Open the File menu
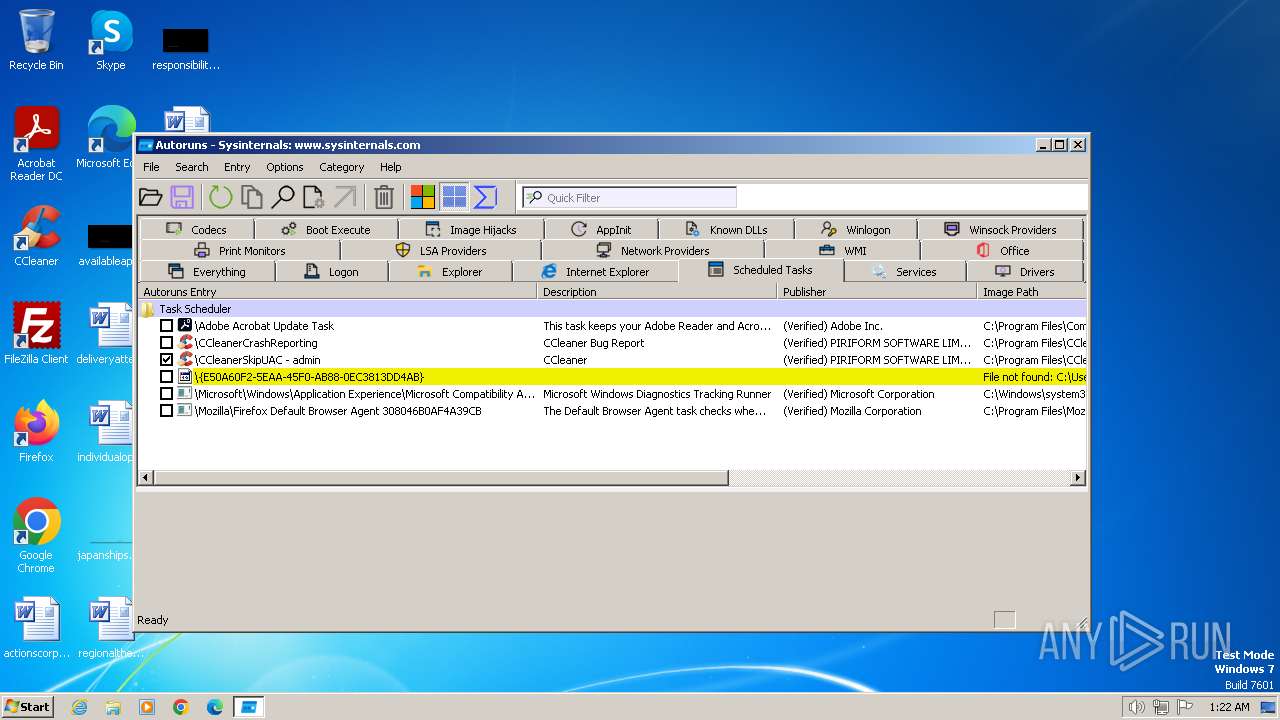 pos(151,167)
